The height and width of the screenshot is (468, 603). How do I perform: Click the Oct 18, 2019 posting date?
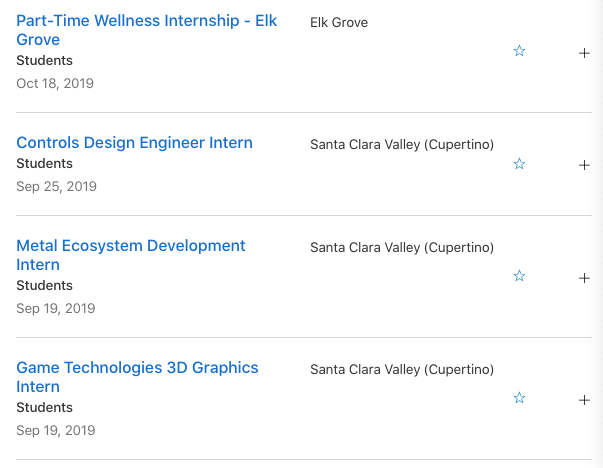pyautogui.click(x=55, y=83)
